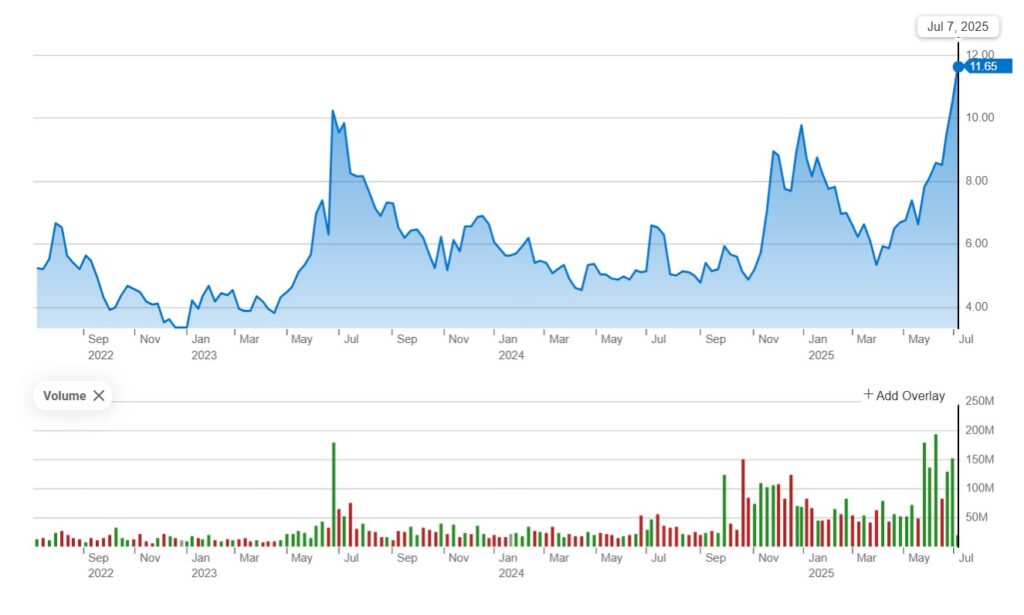Click the tall red volume bar near 150M in October 2024
The image size is (1024, 615).
point(743,502)
